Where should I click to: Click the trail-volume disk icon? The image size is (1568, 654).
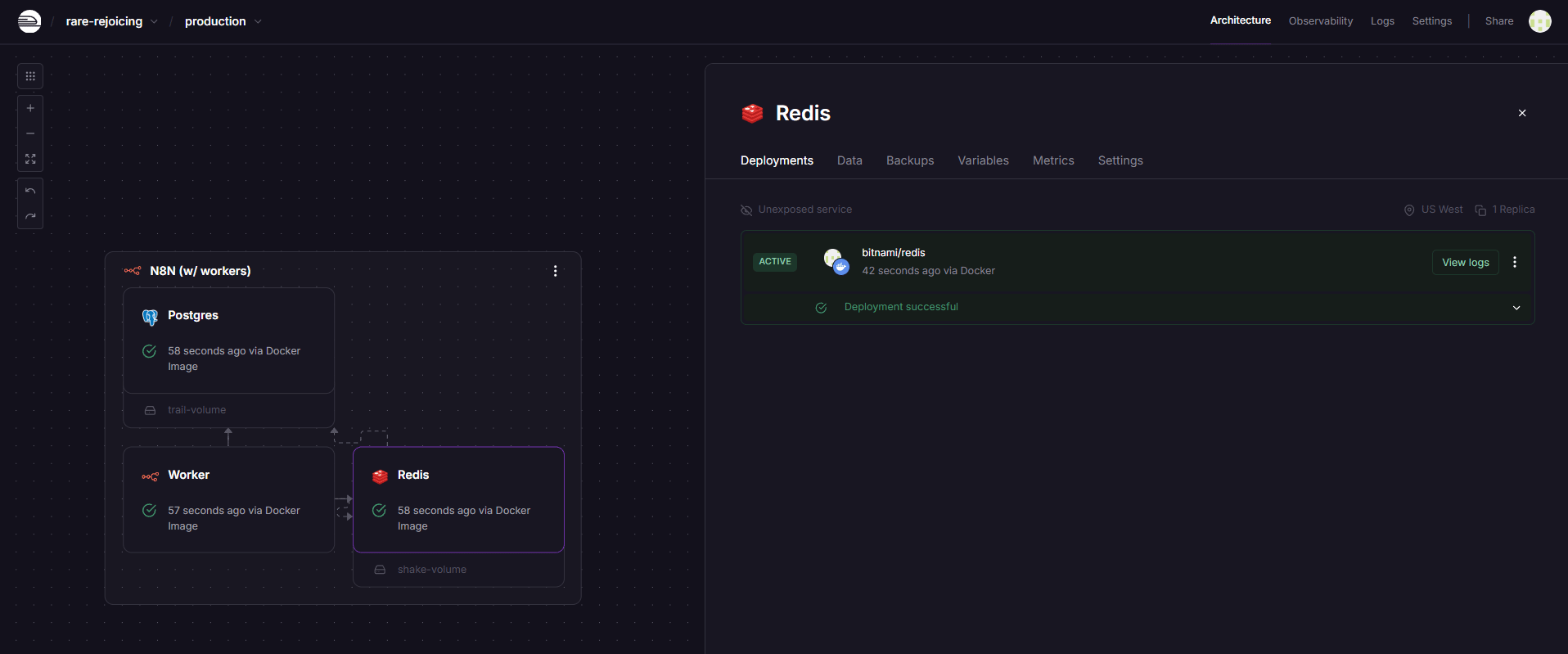pos(150,411)
